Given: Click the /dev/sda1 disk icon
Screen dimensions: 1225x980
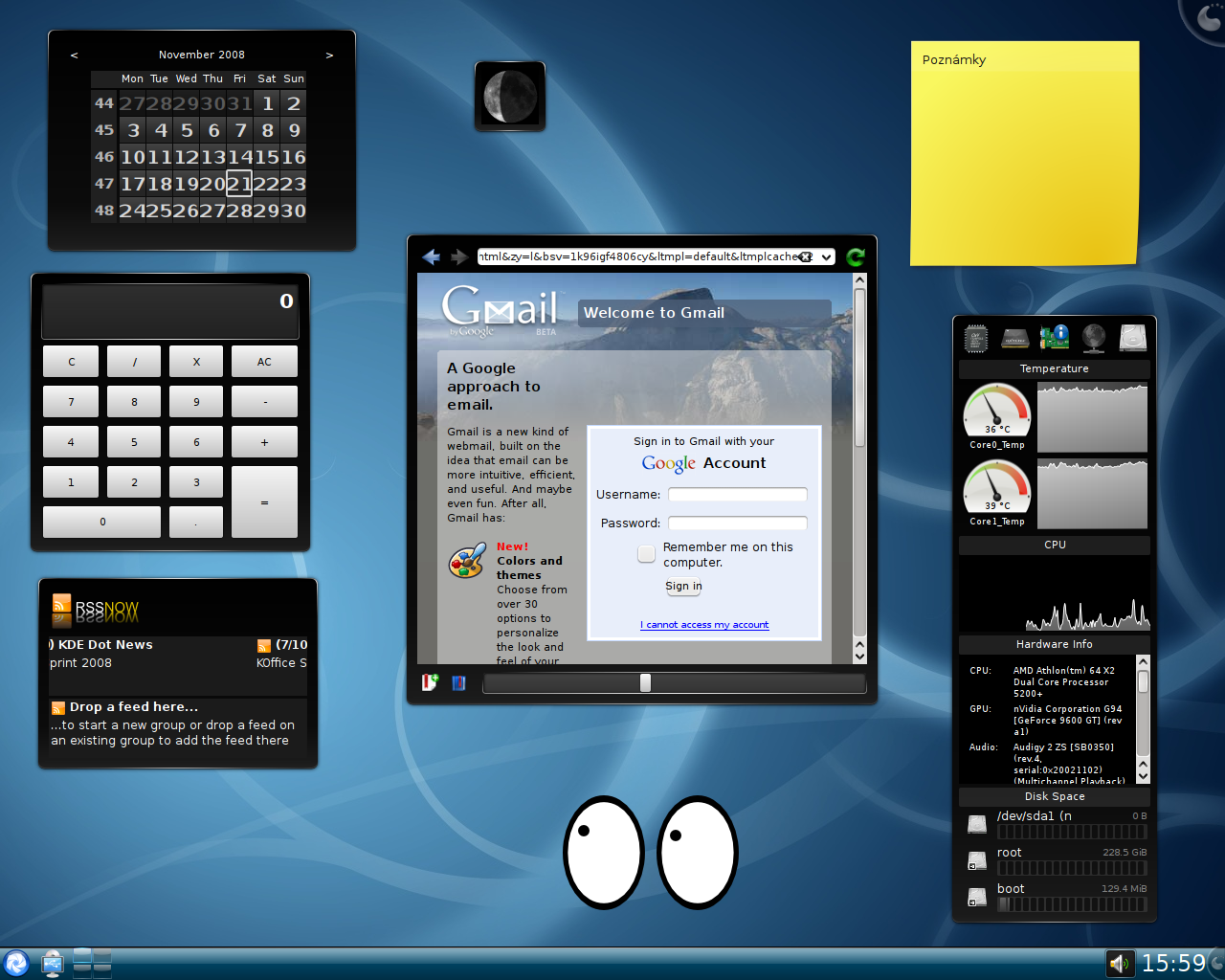Looking at the screenshot, I should click(977, 824).
